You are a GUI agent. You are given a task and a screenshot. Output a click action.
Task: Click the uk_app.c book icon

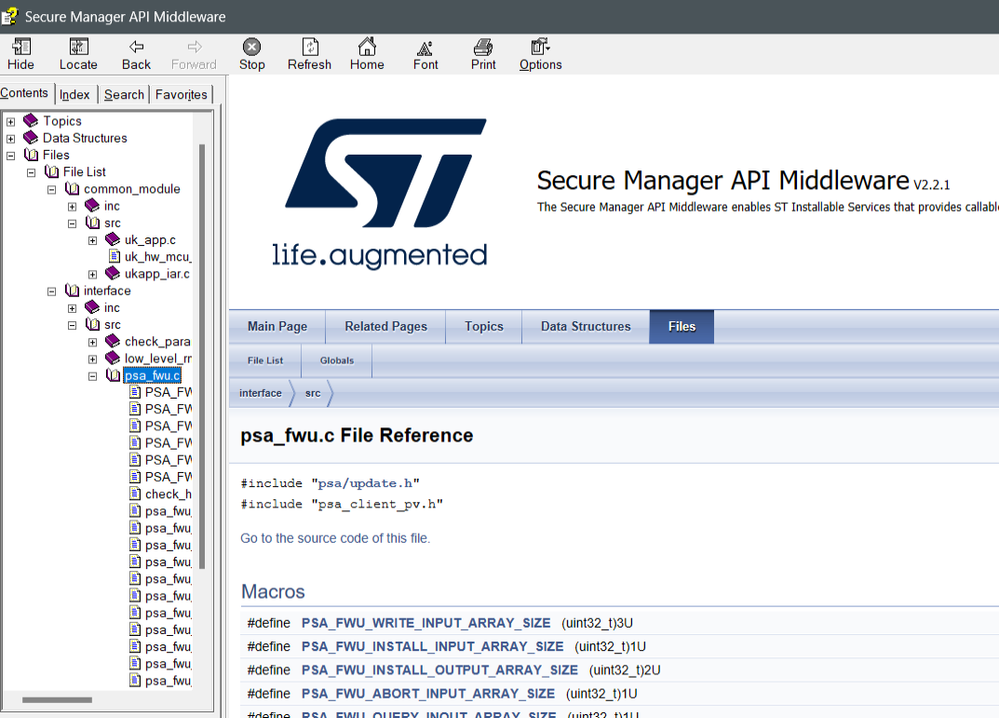(113, 240)
